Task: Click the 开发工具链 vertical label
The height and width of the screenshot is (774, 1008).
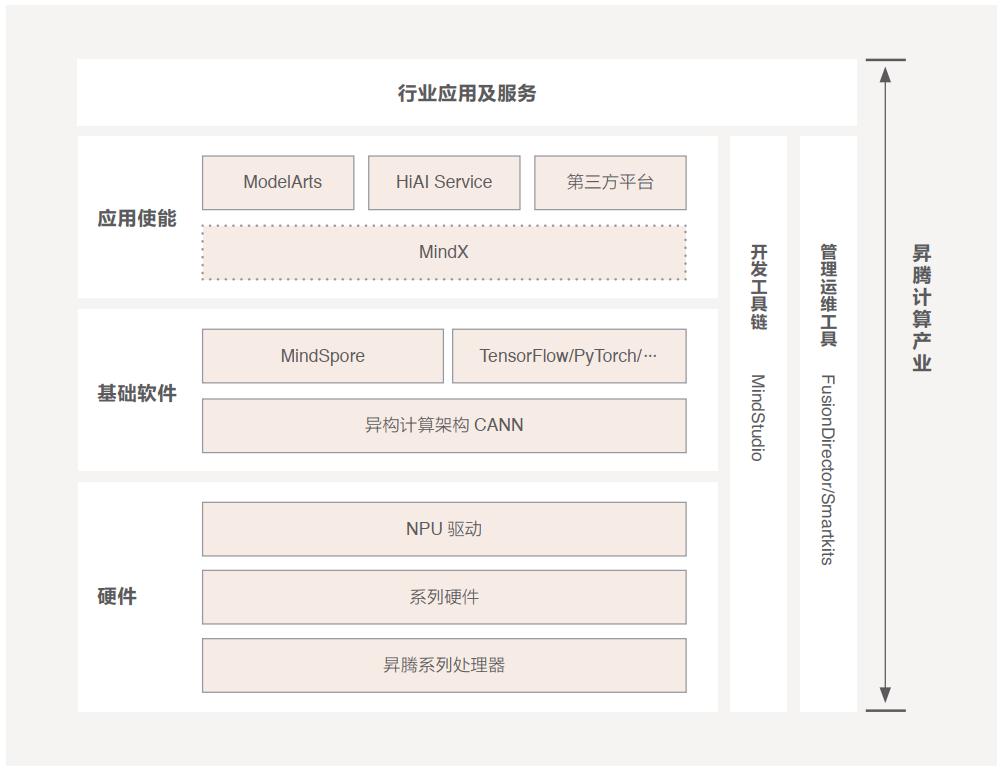Action: pyautogui.click(x=759, y=287)
